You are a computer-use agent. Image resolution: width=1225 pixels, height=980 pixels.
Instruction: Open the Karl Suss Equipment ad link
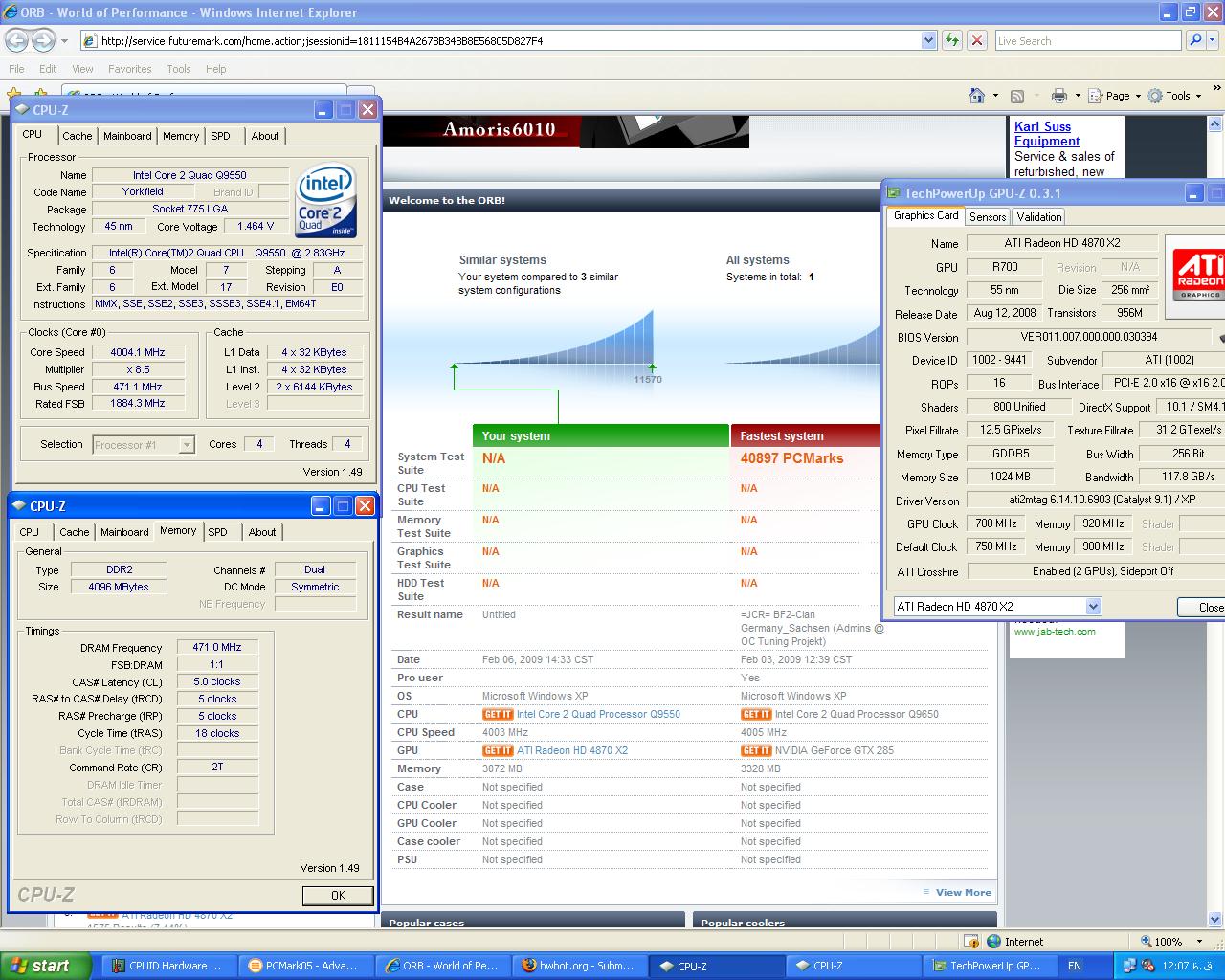click(x=1046, y=134)
